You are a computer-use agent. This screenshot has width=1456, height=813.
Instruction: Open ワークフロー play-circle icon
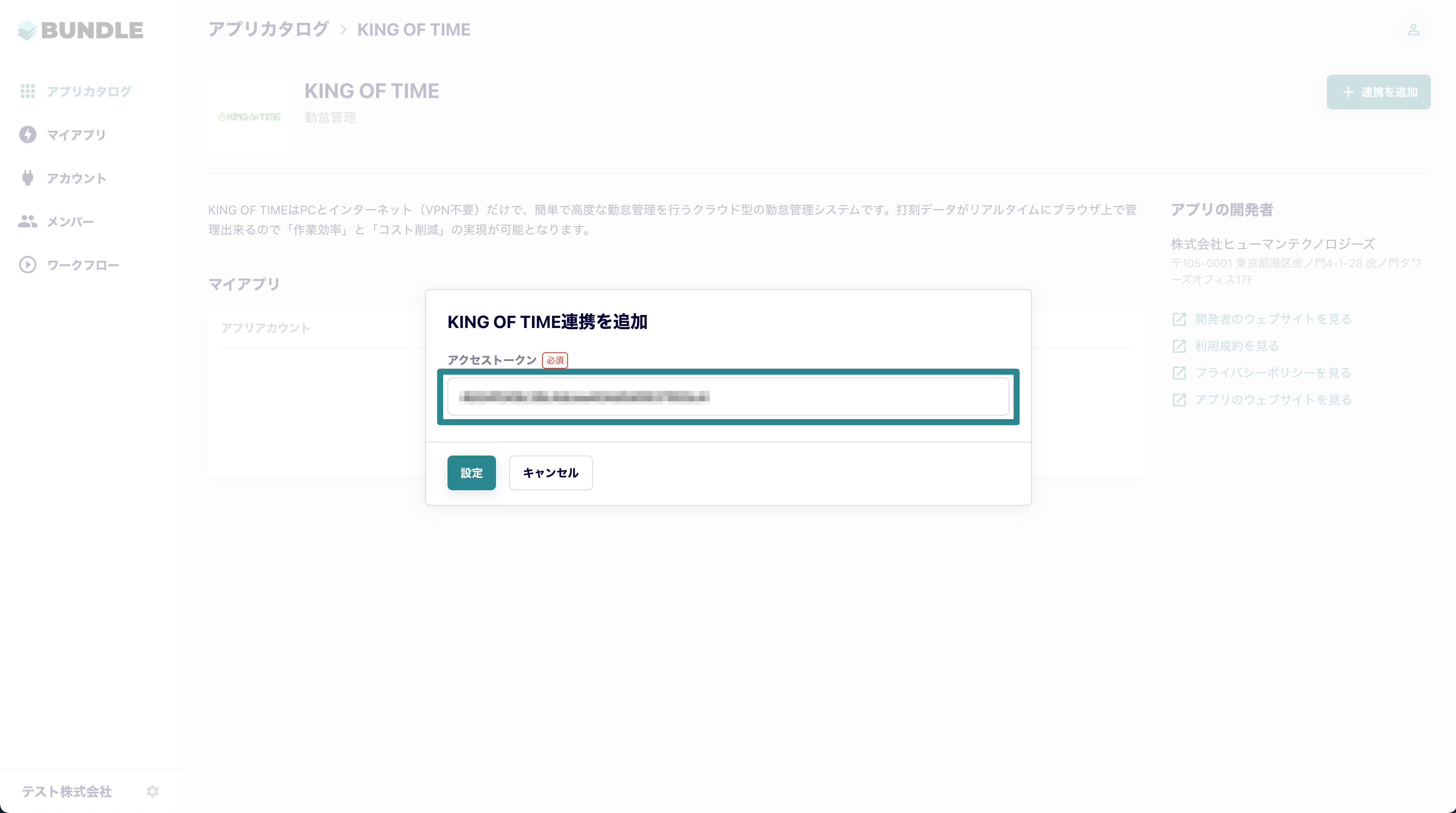[x=28, y=265]
